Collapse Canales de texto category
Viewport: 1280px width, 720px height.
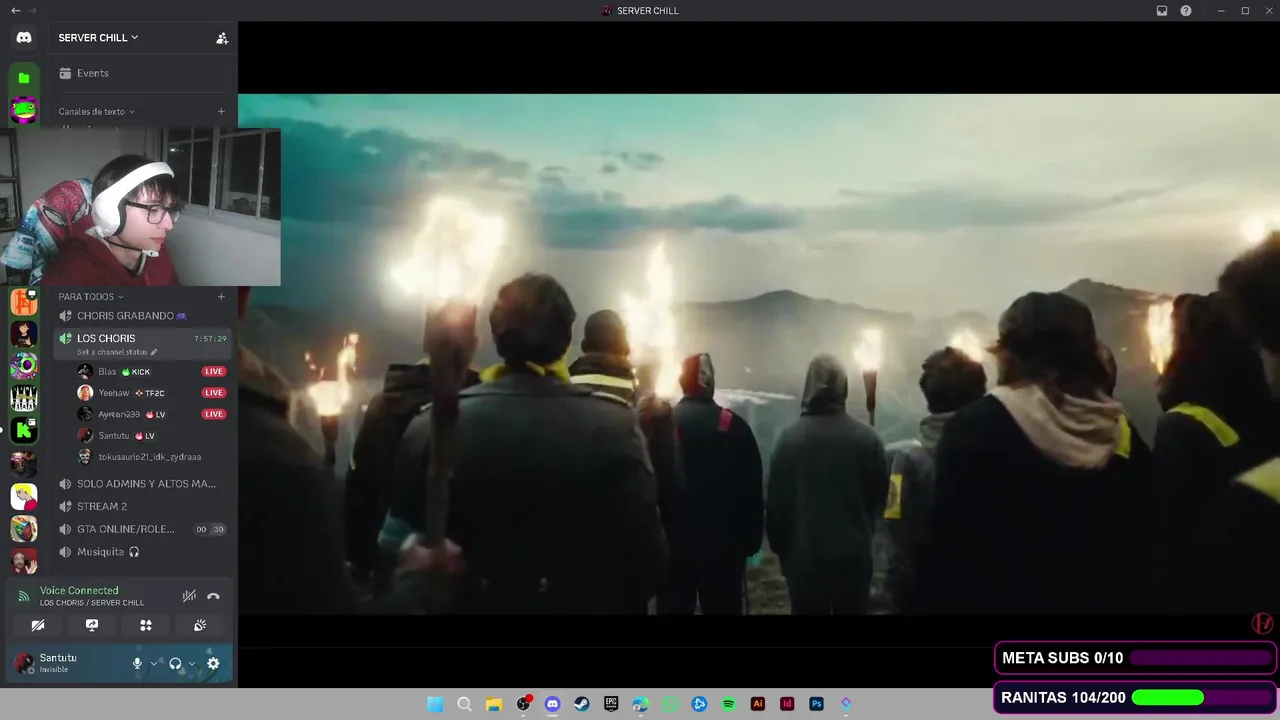(97, 112)
